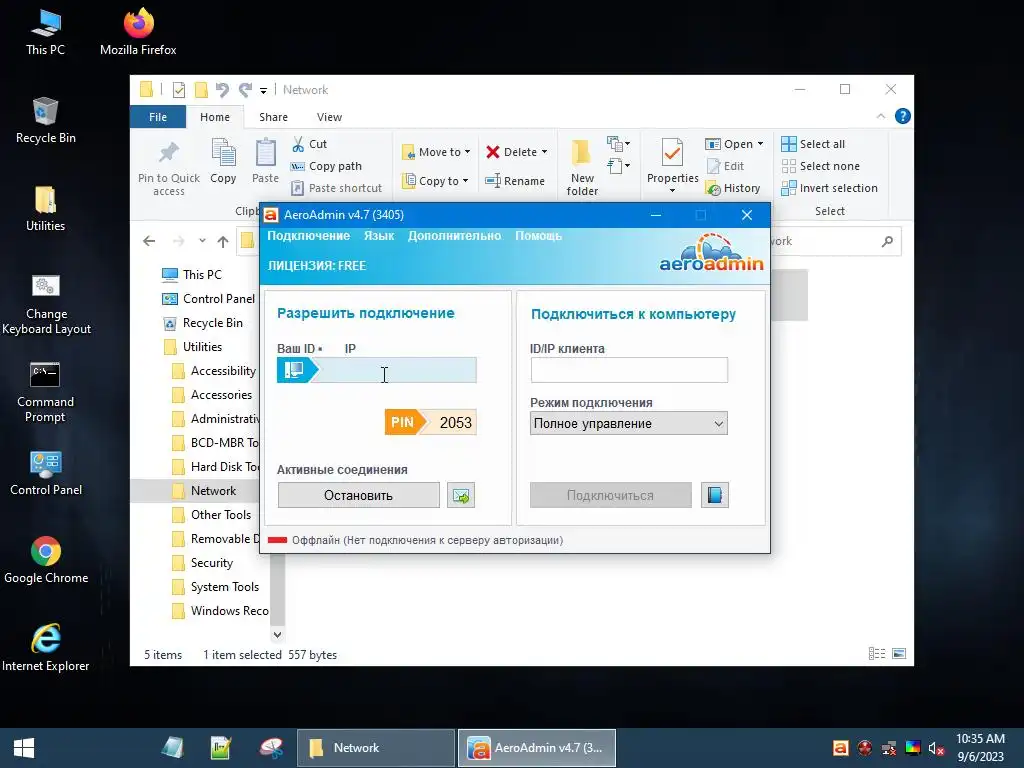Image resolution: width=1024 pixels, height=768 pixels.
Task: Expand the Move to dropdown
Action: tap(468, 152)
